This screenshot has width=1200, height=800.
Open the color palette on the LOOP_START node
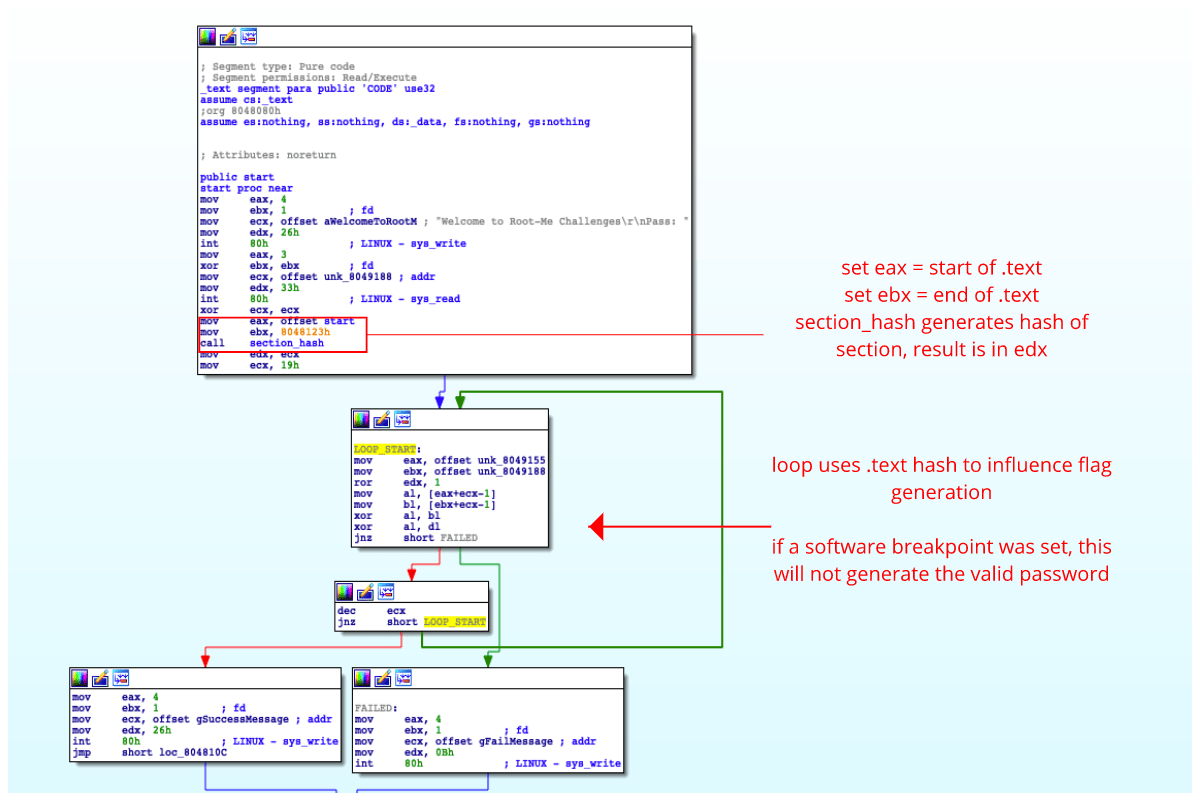pyautogui.click(x=360, y=419)
